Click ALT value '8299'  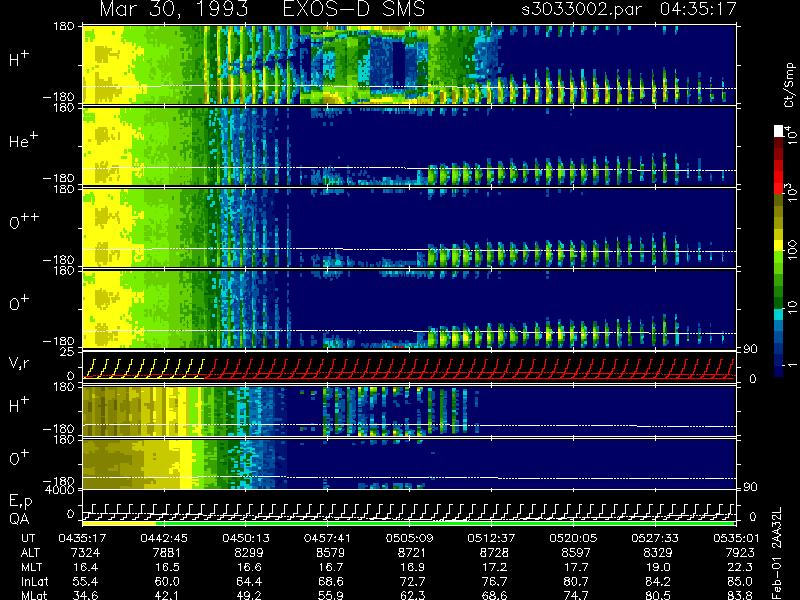pos(249,553)
